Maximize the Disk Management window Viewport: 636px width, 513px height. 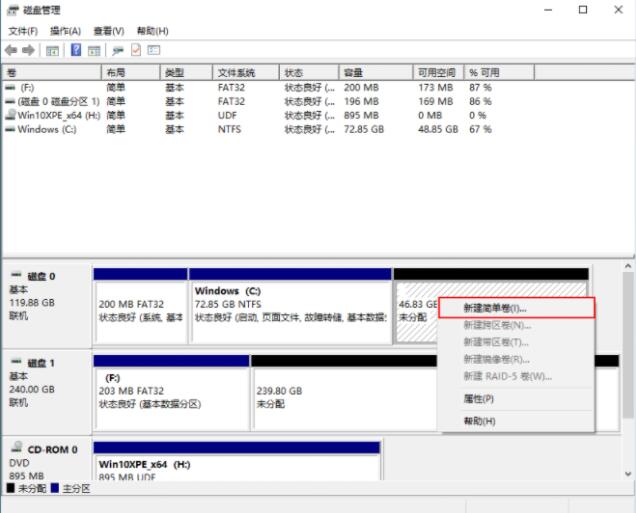tap(583, 10)
